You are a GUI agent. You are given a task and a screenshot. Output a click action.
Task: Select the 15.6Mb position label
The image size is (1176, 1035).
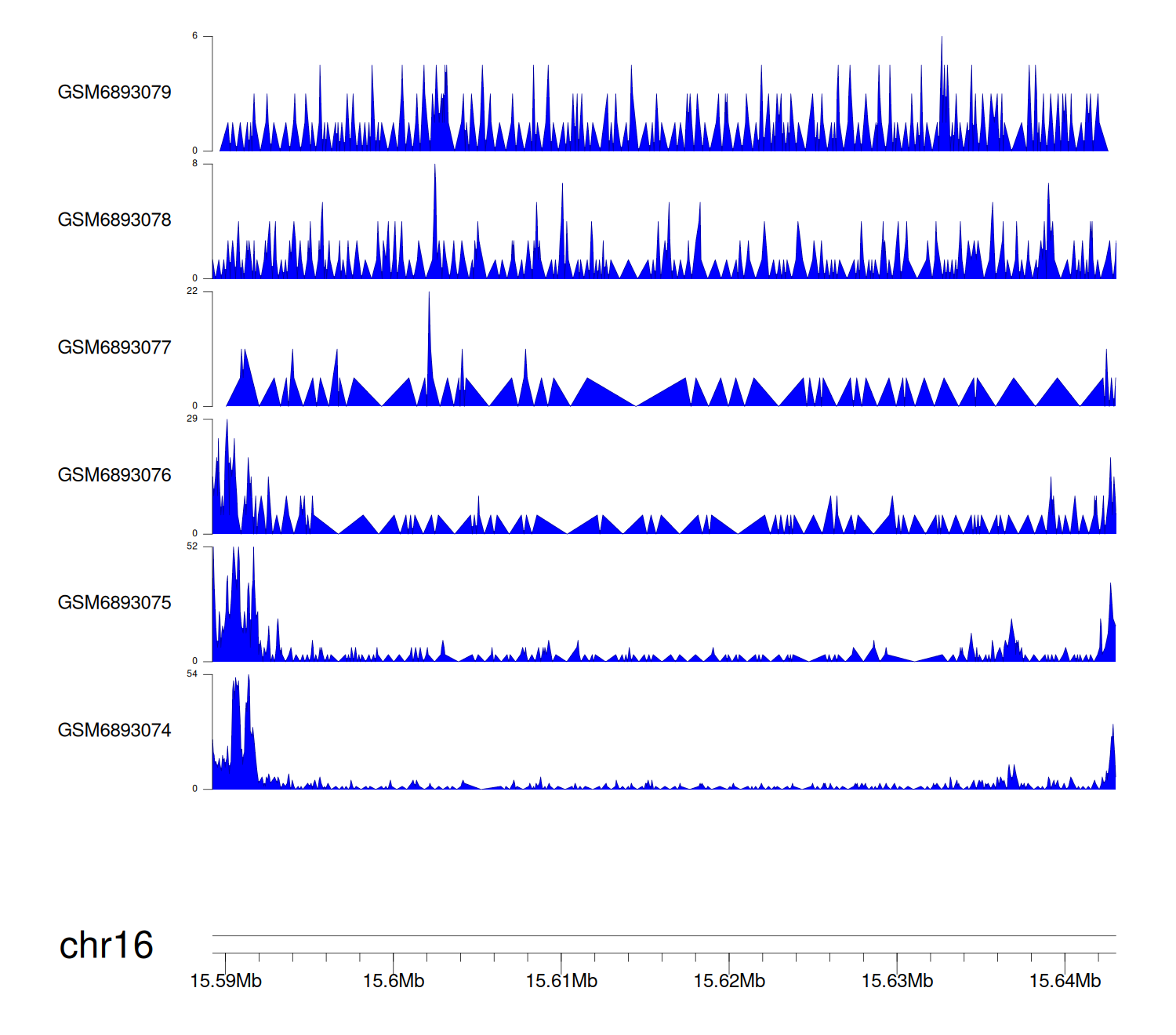[394, 982]
